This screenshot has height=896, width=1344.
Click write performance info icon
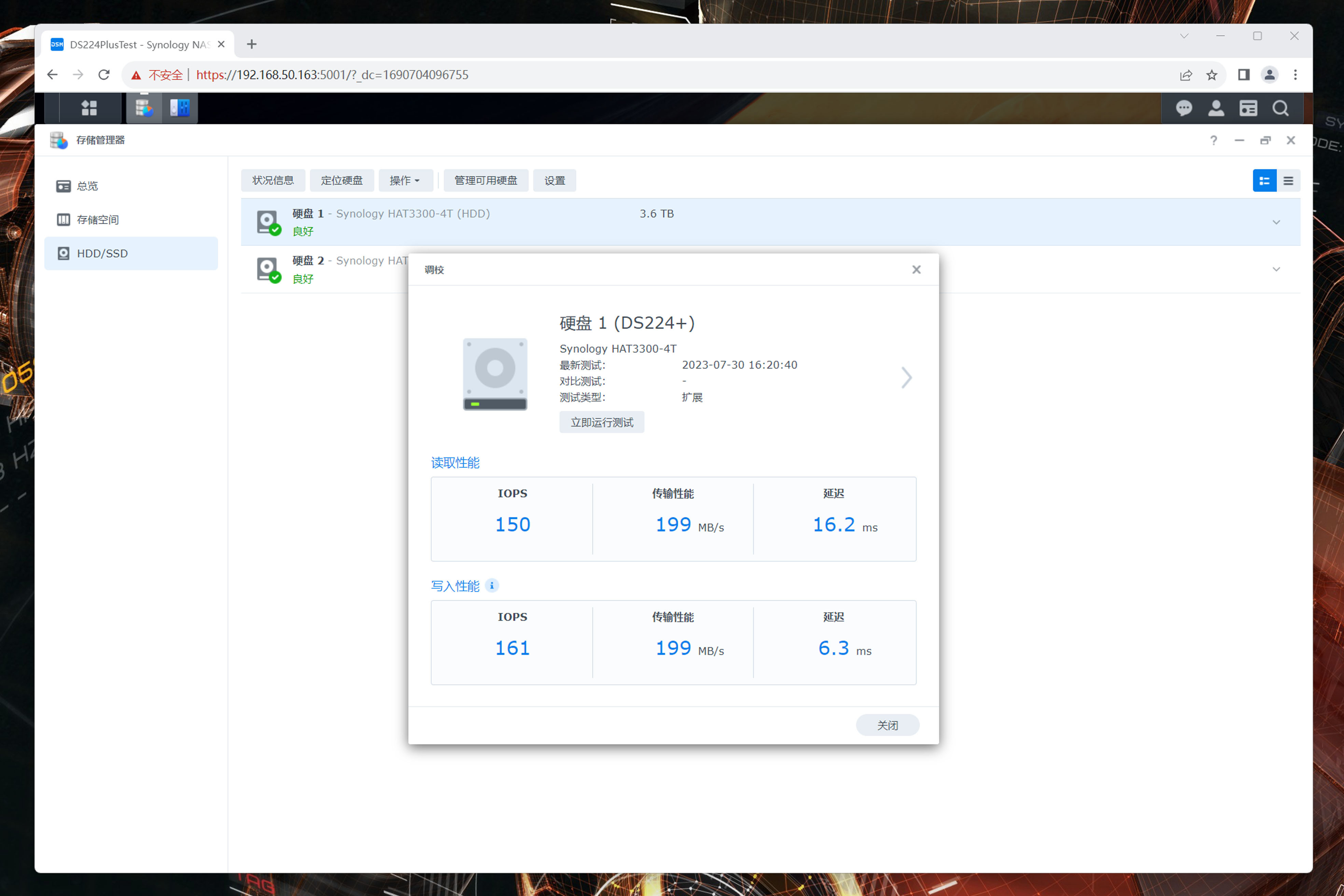[491, 586]
